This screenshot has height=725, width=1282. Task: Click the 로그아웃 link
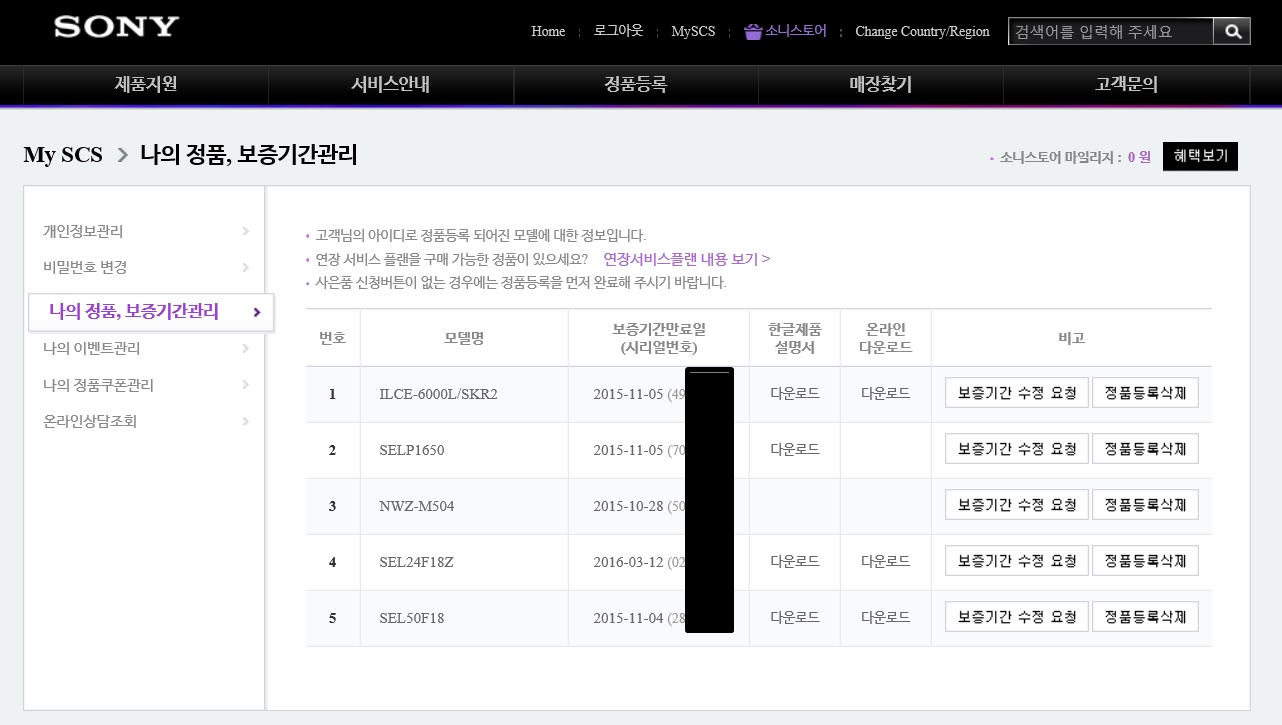point(618,31)
